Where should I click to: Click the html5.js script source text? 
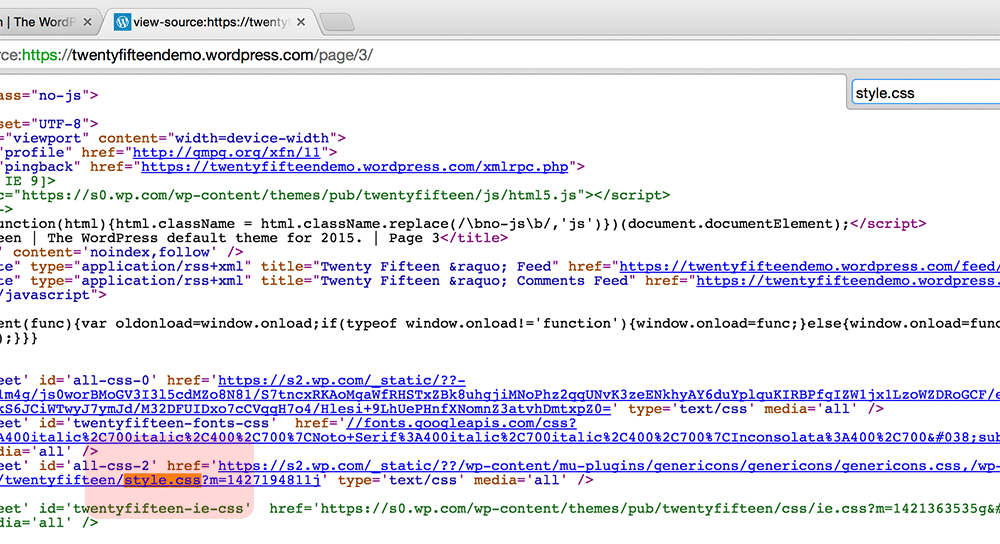(x=299, y=195)
